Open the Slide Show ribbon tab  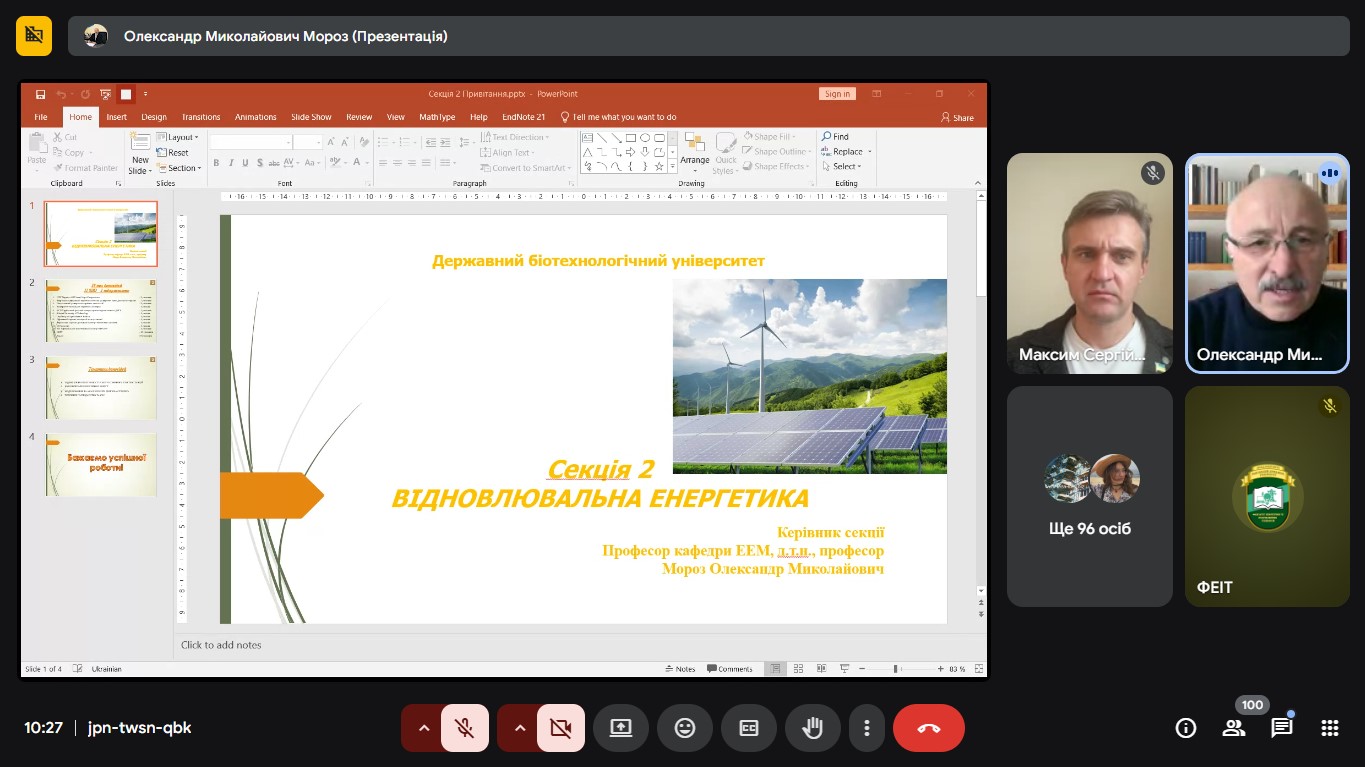click(x=311, y=117)
